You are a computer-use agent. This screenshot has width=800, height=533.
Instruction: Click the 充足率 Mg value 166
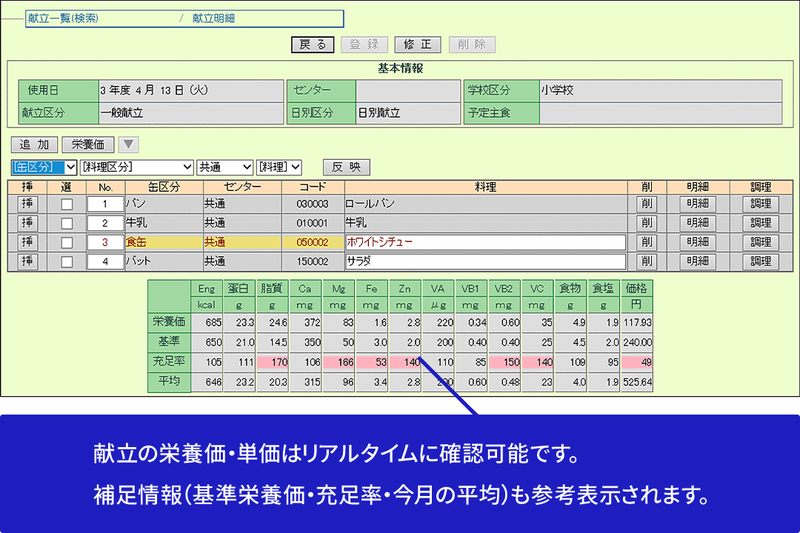(x=339, y=362)
